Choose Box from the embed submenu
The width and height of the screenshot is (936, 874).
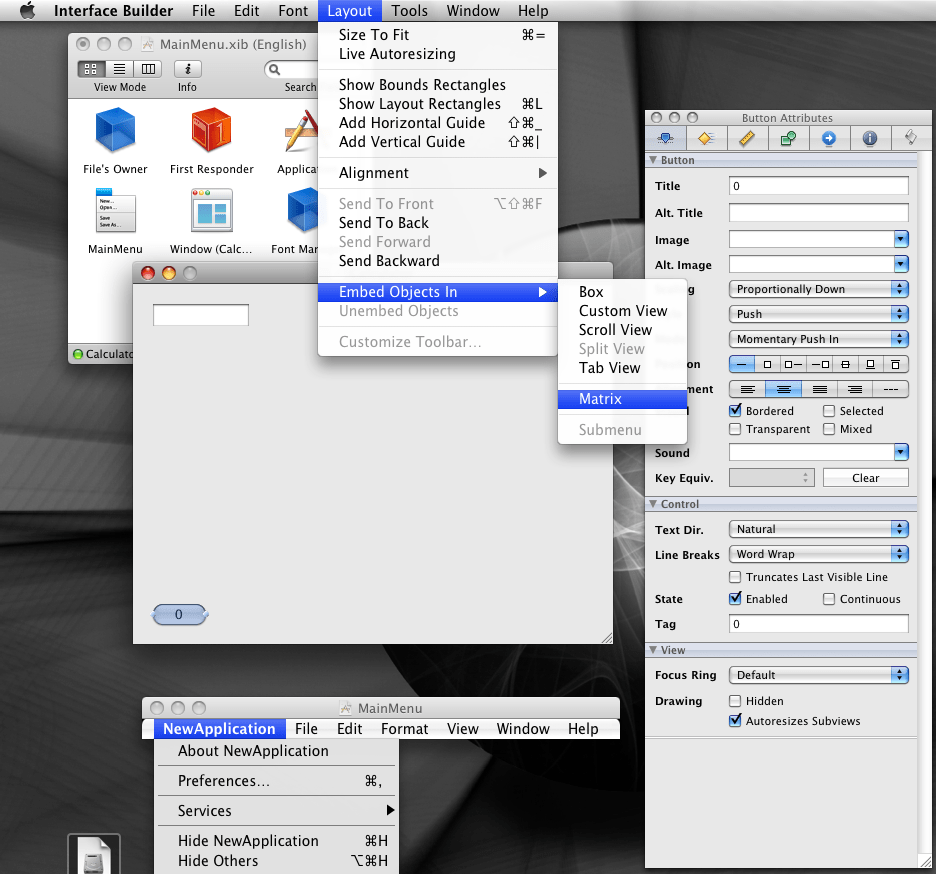tap(622, 292)
